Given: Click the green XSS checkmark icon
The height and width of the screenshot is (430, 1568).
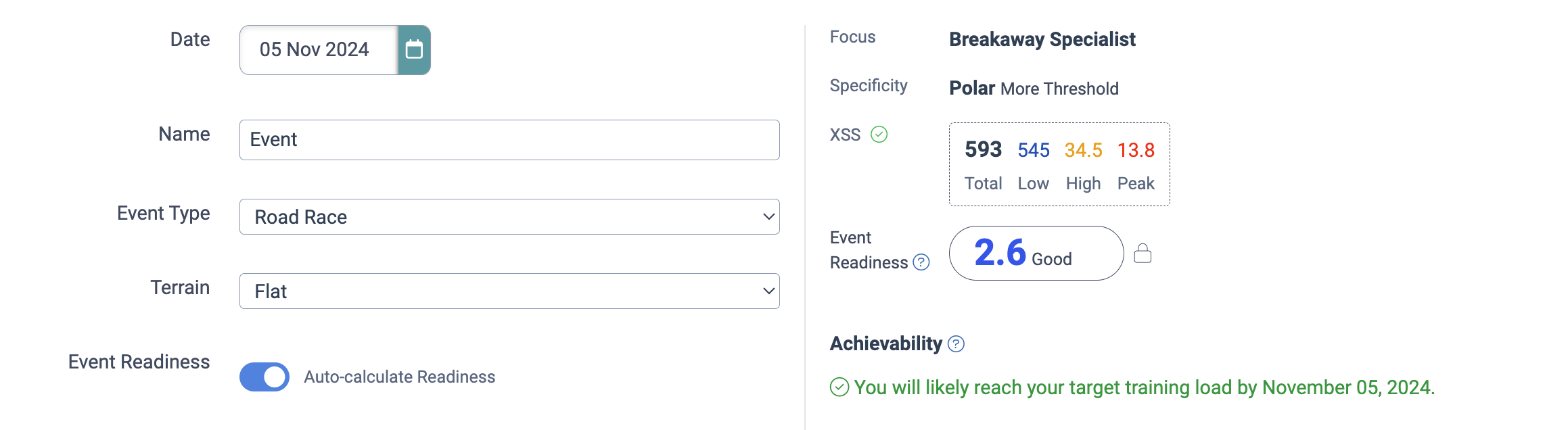Looking at the screenshot, I should point(879,135).
